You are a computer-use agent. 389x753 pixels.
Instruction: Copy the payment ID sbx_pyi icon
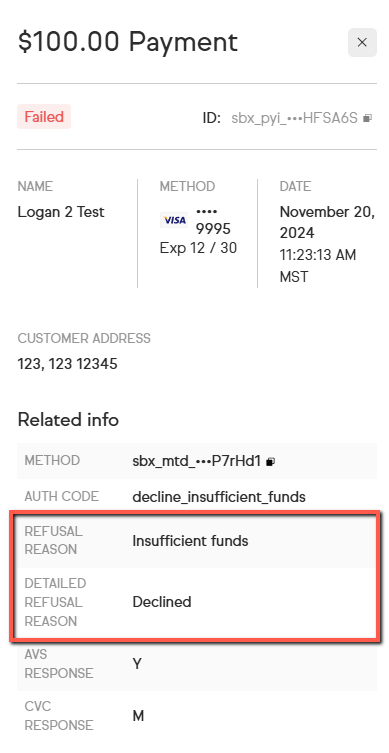tap(367, 118)
